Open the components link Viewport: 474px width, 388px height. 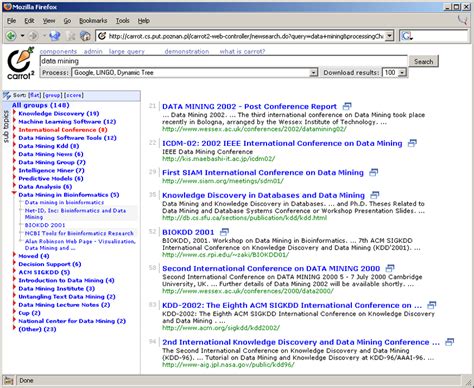pyautogui.click(x=58, y=51)
